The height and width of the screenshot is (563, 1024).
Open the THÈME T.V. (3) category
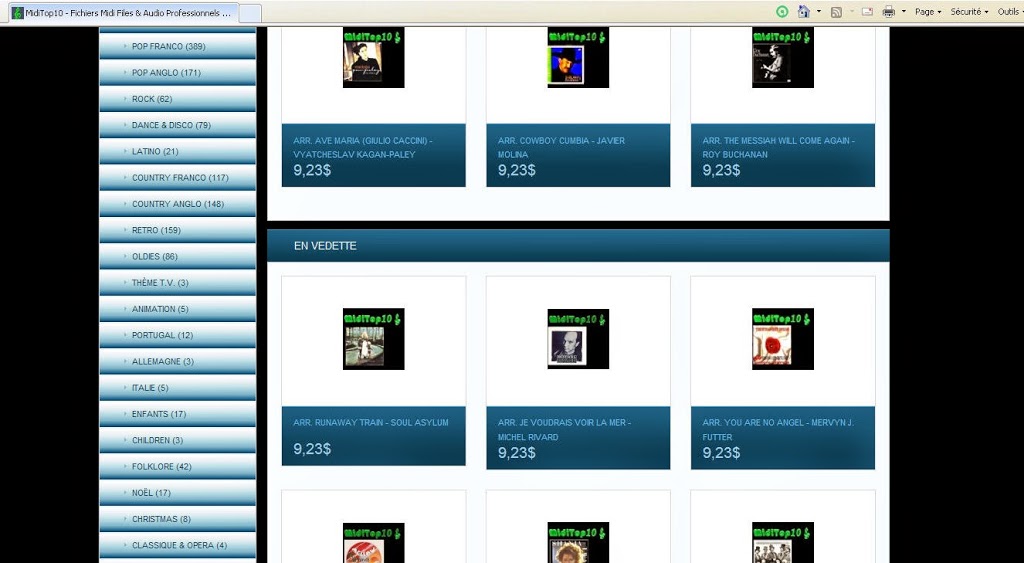[178, 282]
